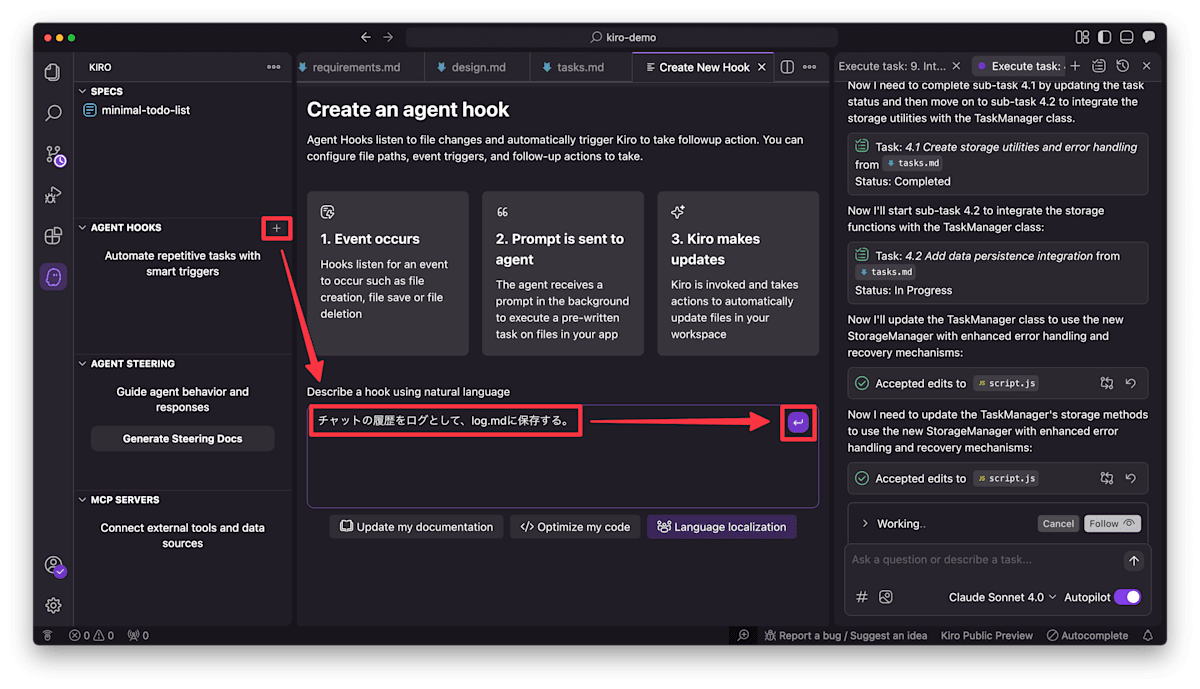
Task: Split the editor to the right
Action: point(787,67)
